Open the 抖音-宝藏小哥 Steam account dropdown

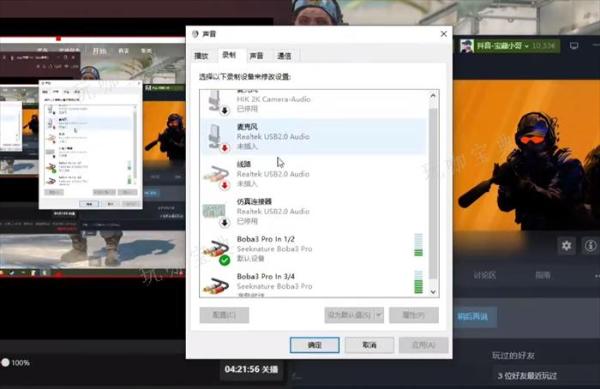click(510, 46)
